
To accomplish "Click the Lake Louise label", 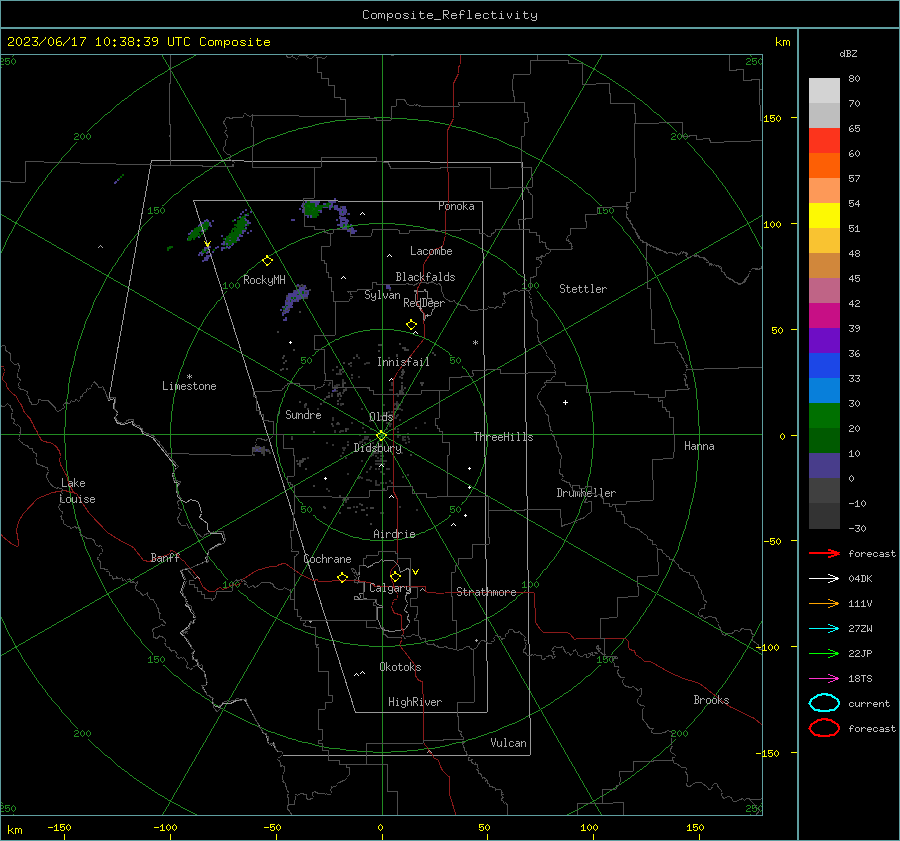I will 77,491.
